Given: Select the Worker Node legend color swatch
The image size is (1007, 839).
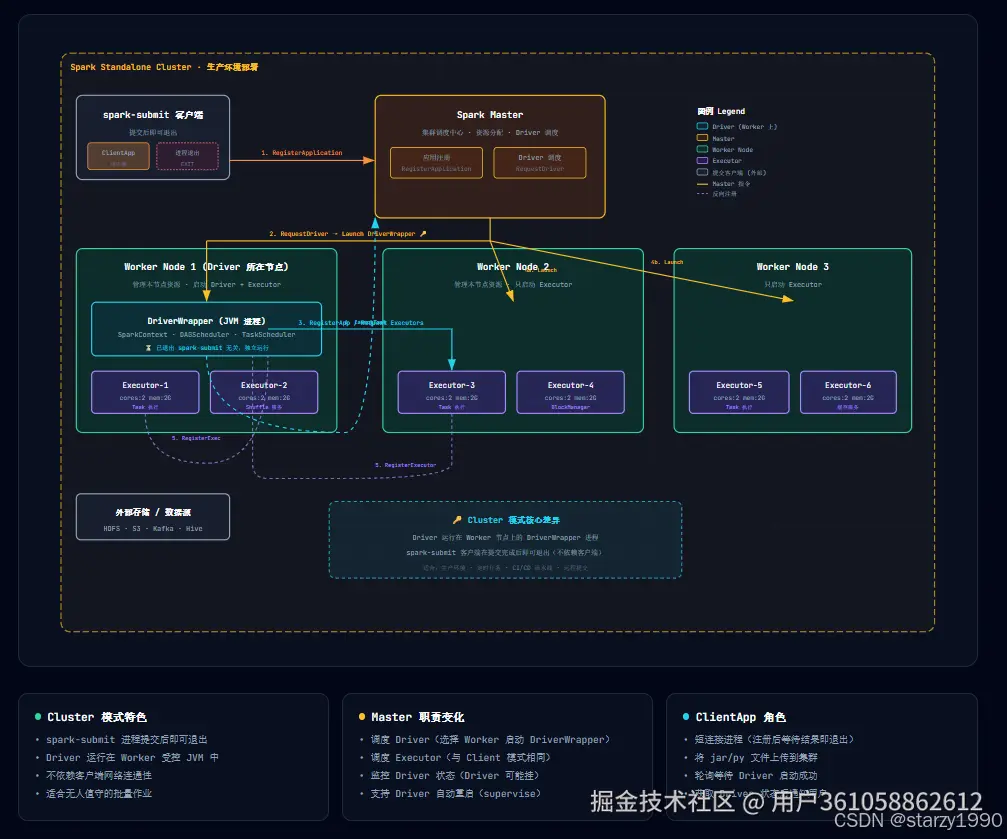Looking at the screenshot, I should 703,149.
